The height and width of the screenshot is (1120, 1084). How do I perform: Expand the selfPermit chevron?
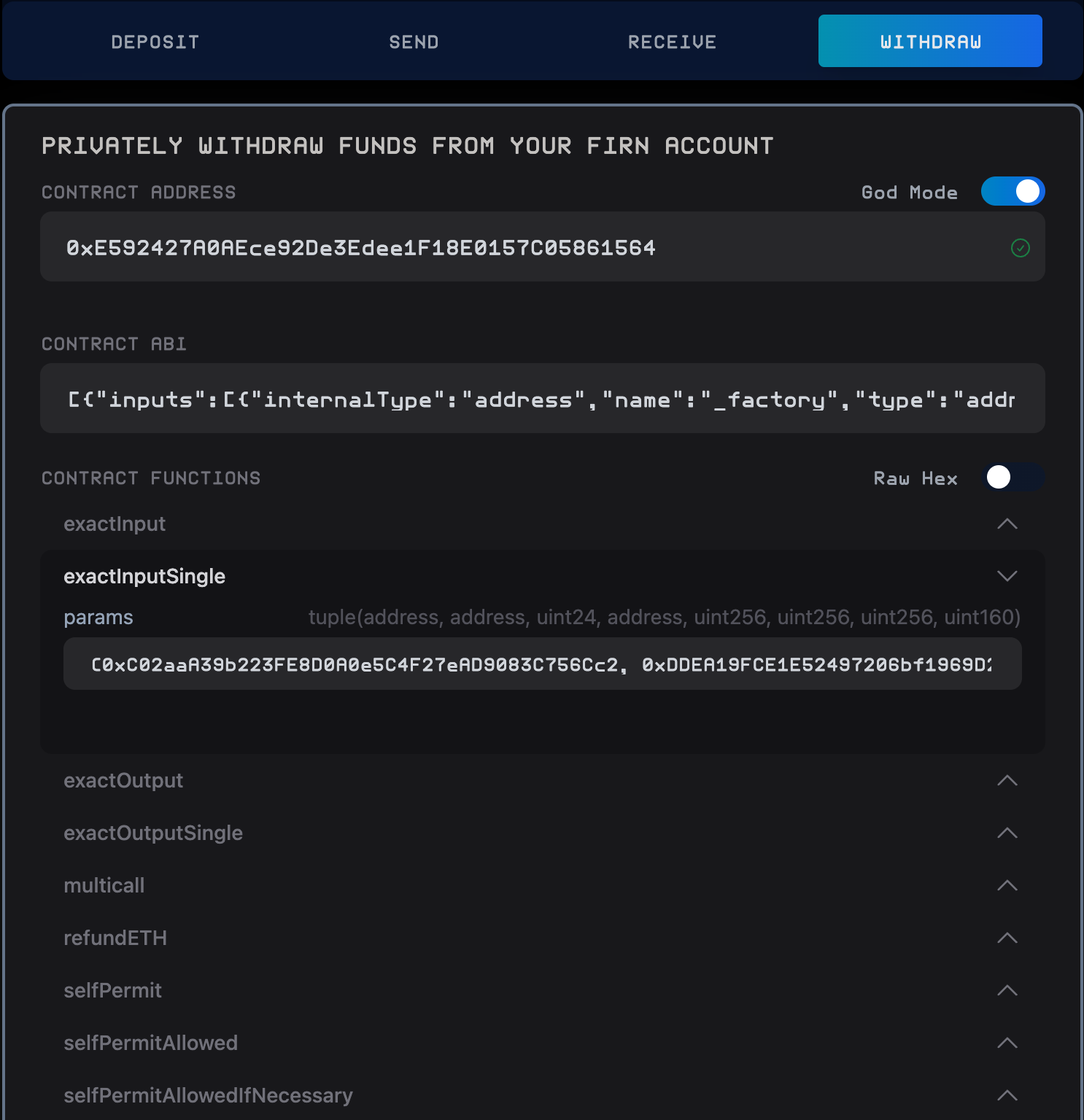tap(1007, 991)
